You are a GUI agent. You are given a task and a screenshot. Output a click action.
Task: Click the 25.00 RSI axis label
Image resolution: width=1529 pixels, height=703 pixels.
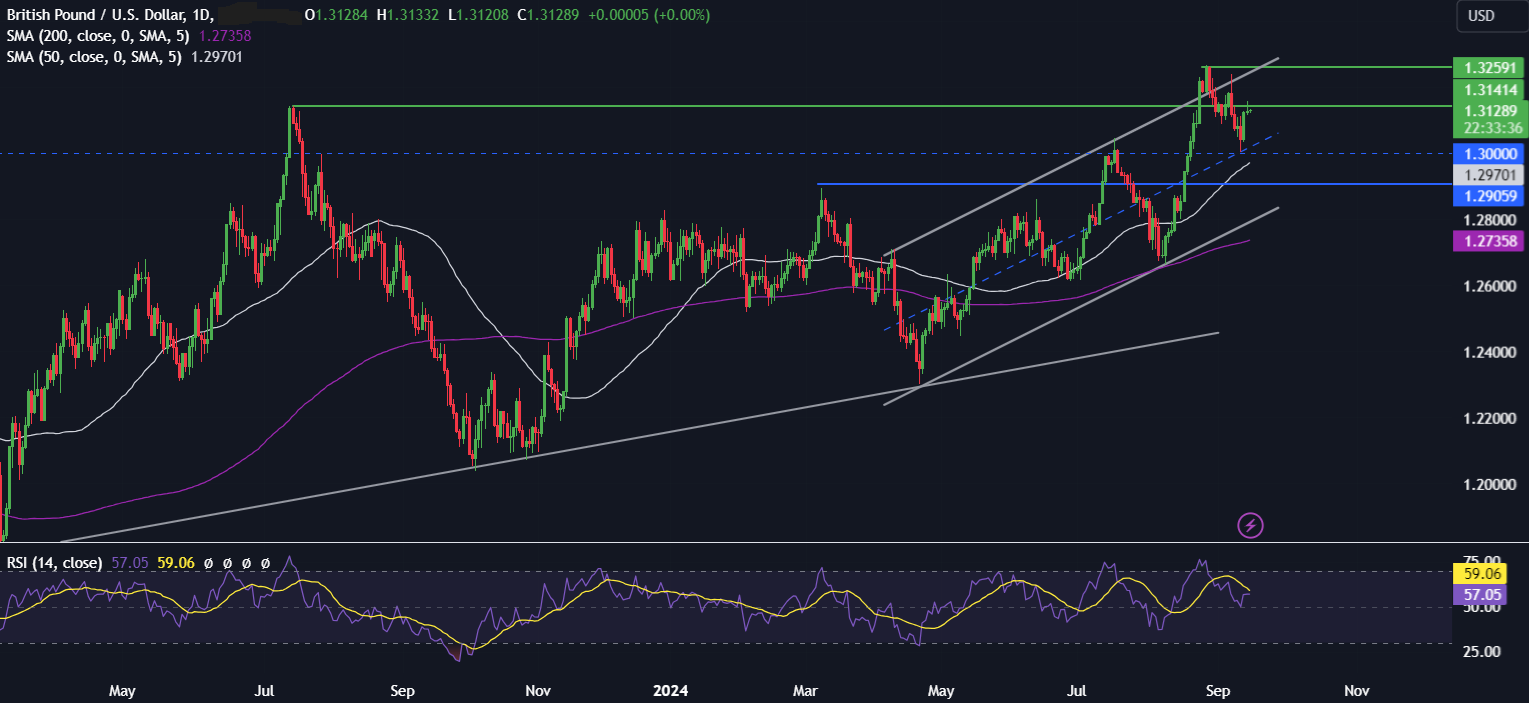[x=1482, y=651]
